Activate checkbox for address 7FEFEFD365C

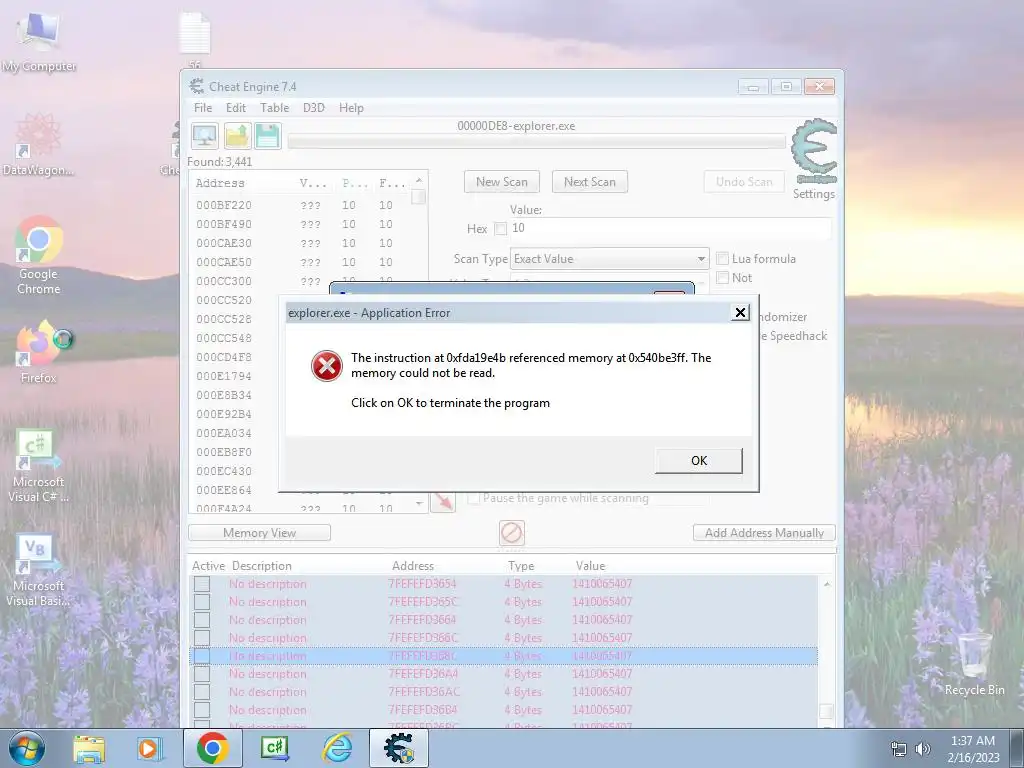(x=202, y=601)
